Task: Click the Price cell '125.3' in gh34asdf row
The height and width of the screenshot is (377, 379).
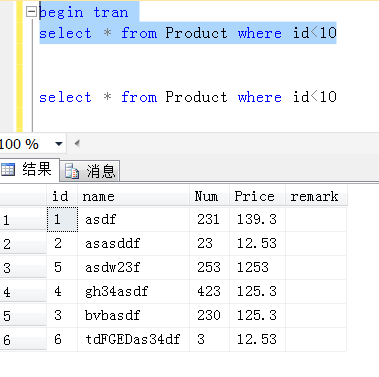Action: (257, 291)
